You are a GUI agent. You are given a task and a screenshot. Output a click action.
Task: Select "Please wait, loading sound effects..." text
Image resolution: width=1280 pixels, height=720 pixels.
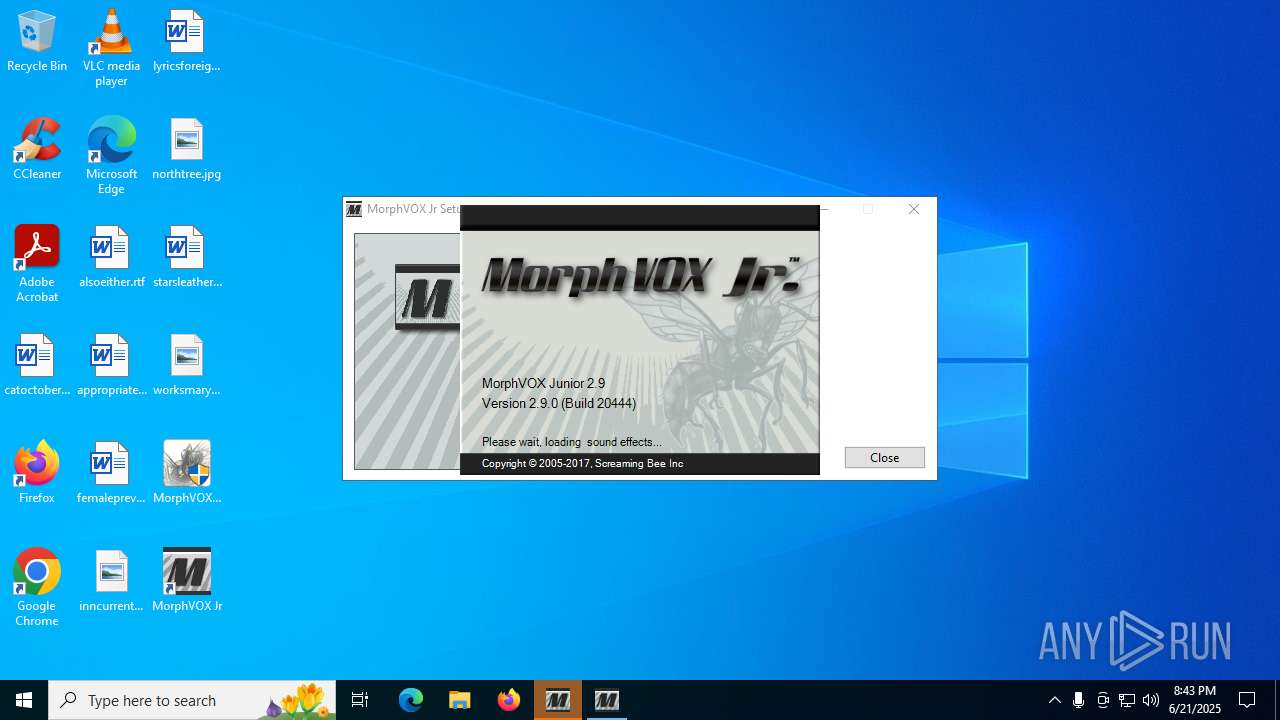pyautogui.click(x=571, y=442)
